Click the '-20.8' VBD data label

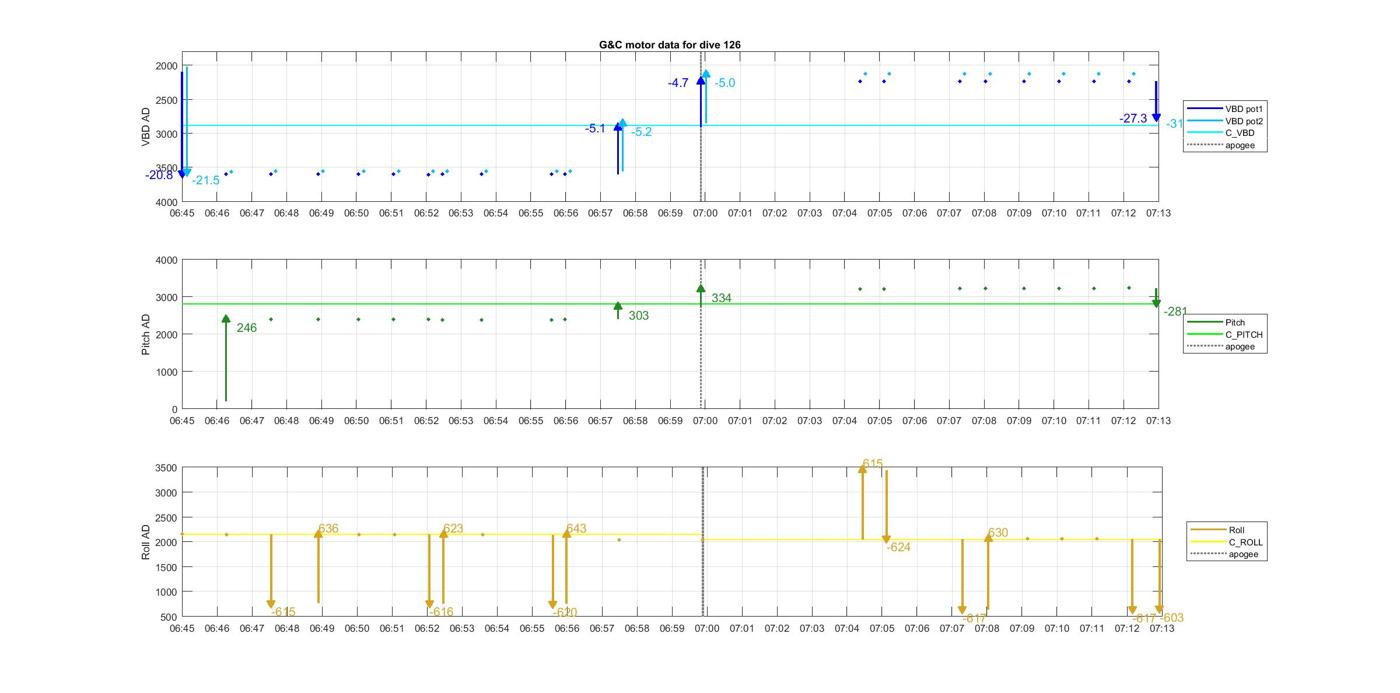159,175
